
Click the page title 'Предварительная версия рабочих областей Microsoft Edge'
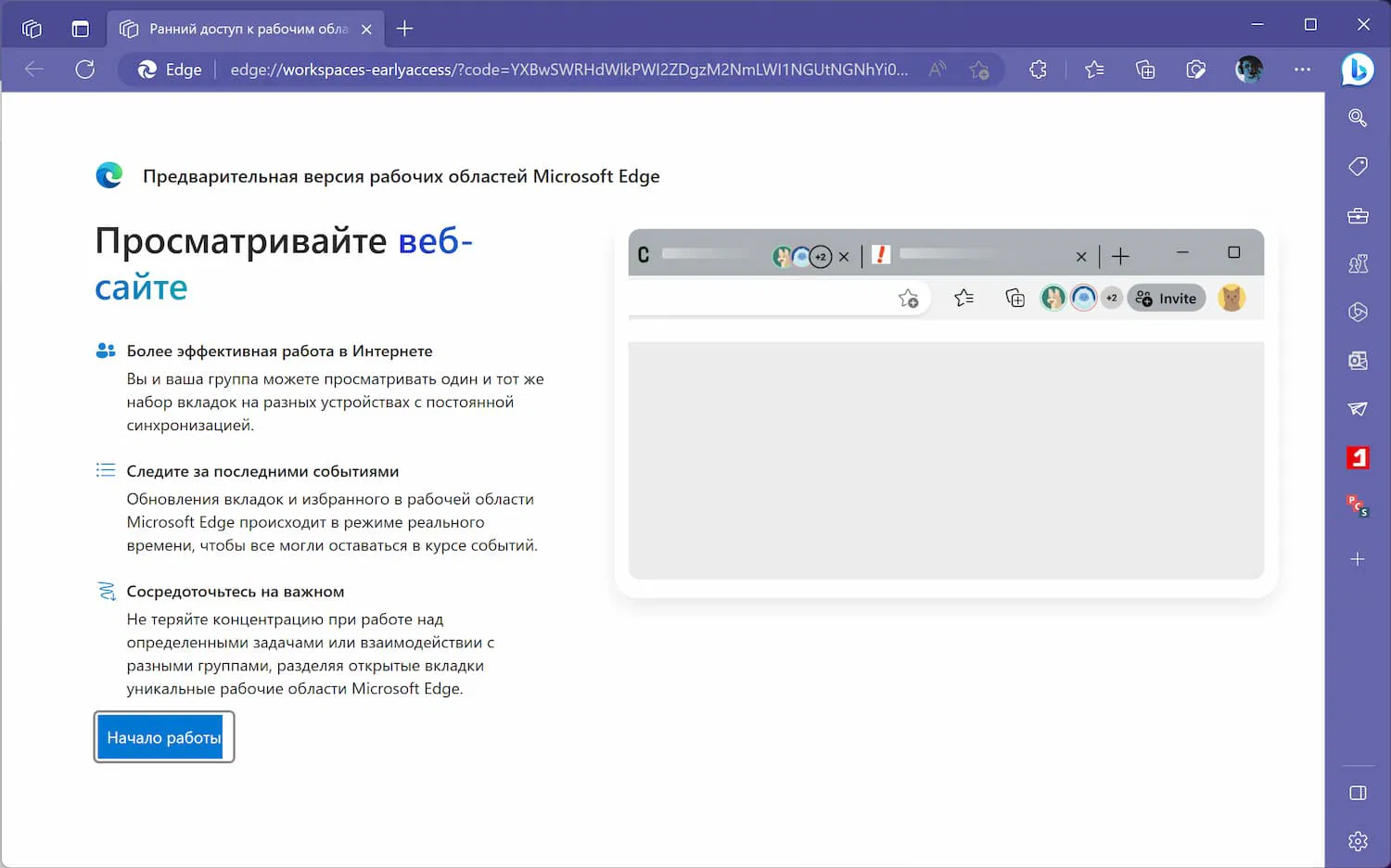pyautogui.click(x=402, y=176)
